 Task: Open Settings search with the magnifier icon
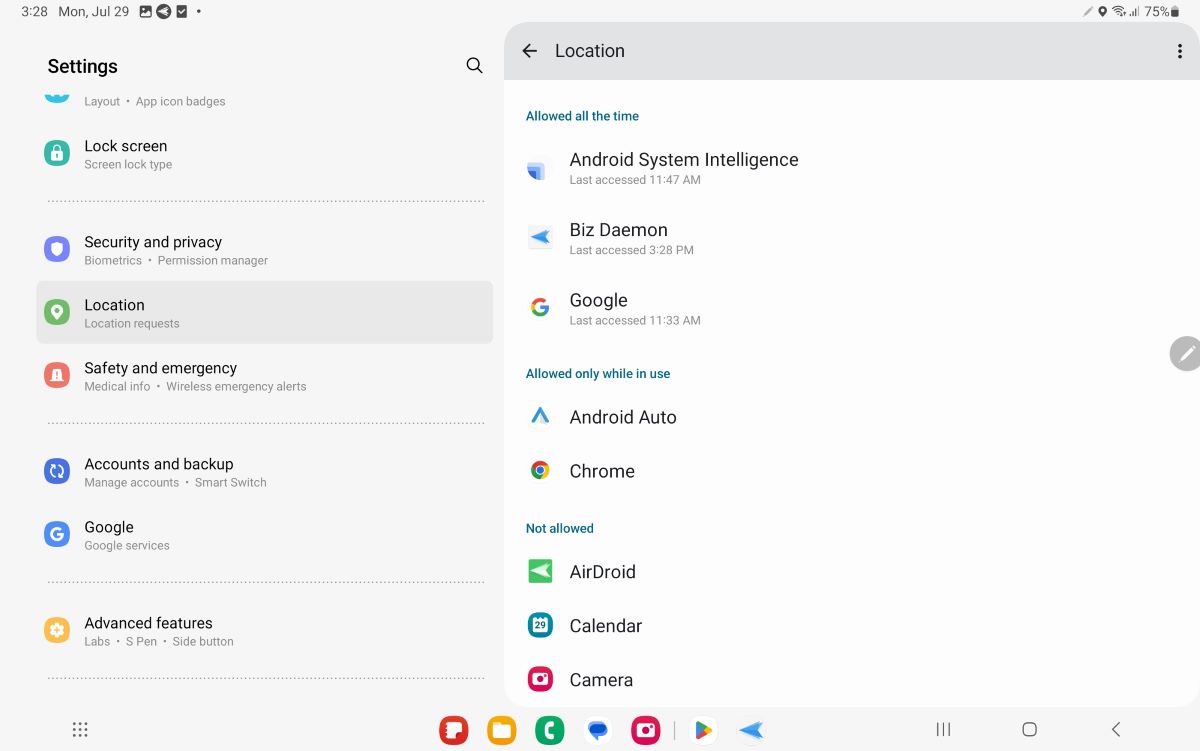[x=474, y=65]
